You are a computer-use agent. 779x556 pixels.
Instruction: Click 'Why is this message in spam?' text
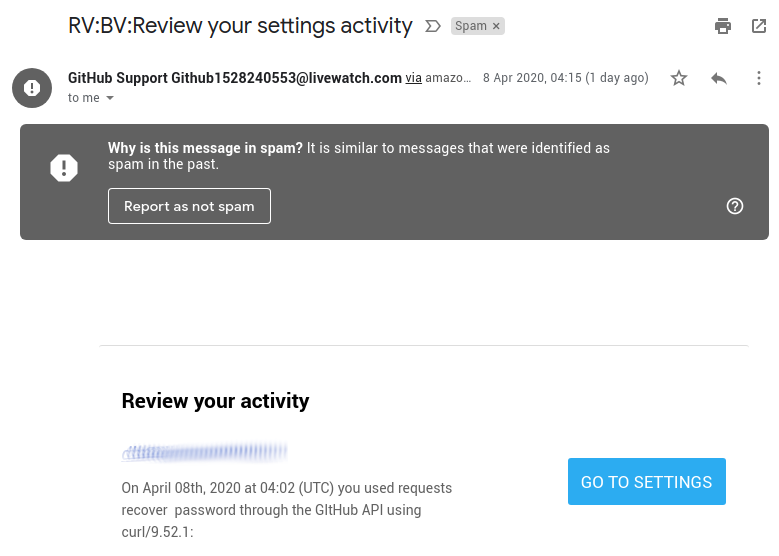pos(205,148)
